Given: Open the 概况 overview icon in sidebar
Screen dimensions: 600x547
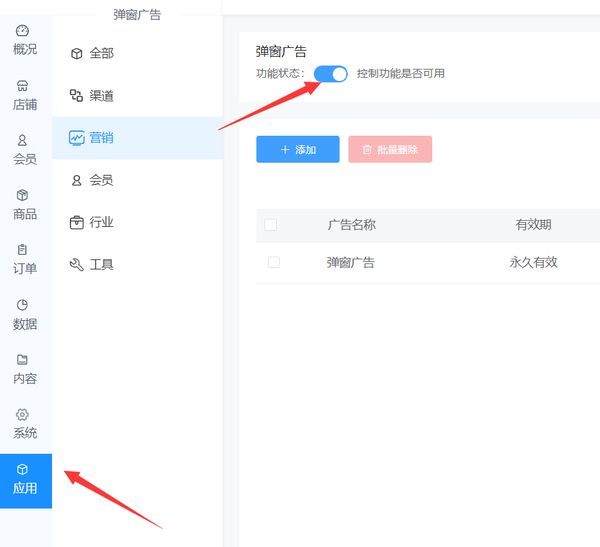Looking at the screenshot, I should point(23,31).
